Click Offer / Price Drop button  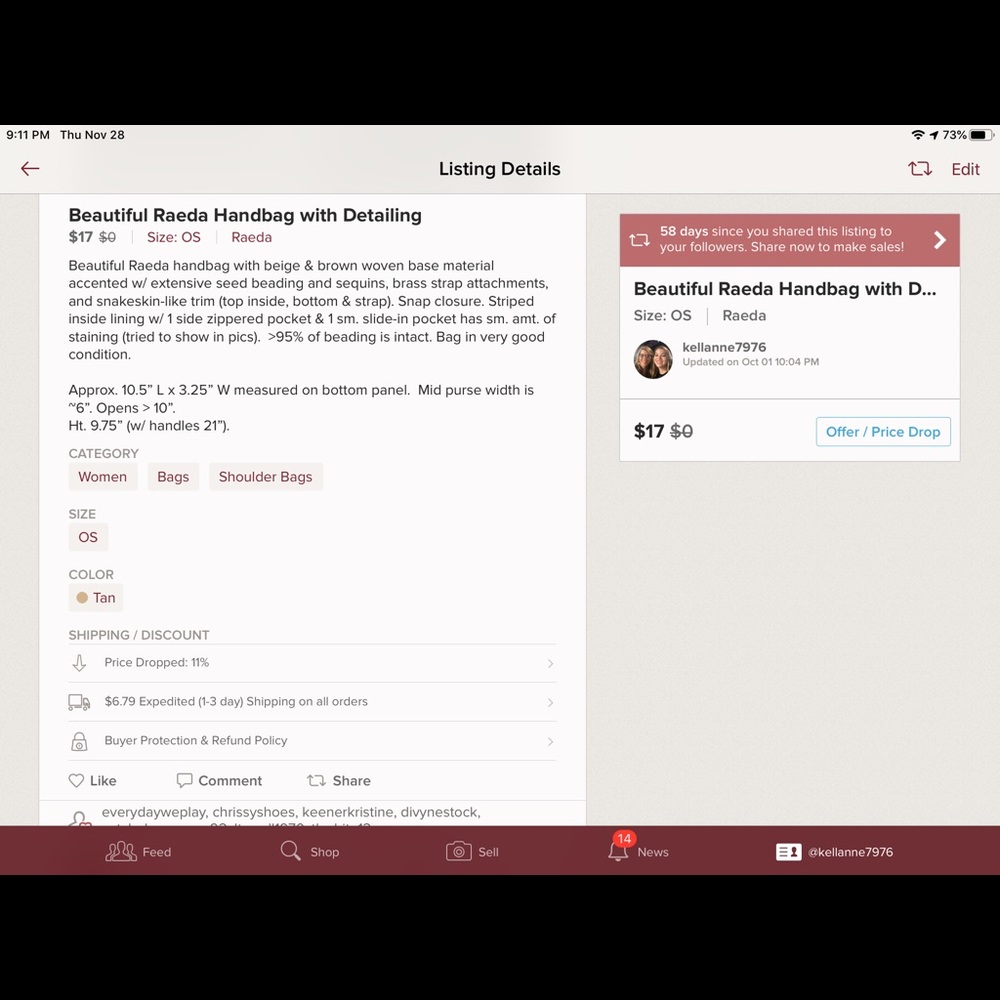tap(883, 432)
